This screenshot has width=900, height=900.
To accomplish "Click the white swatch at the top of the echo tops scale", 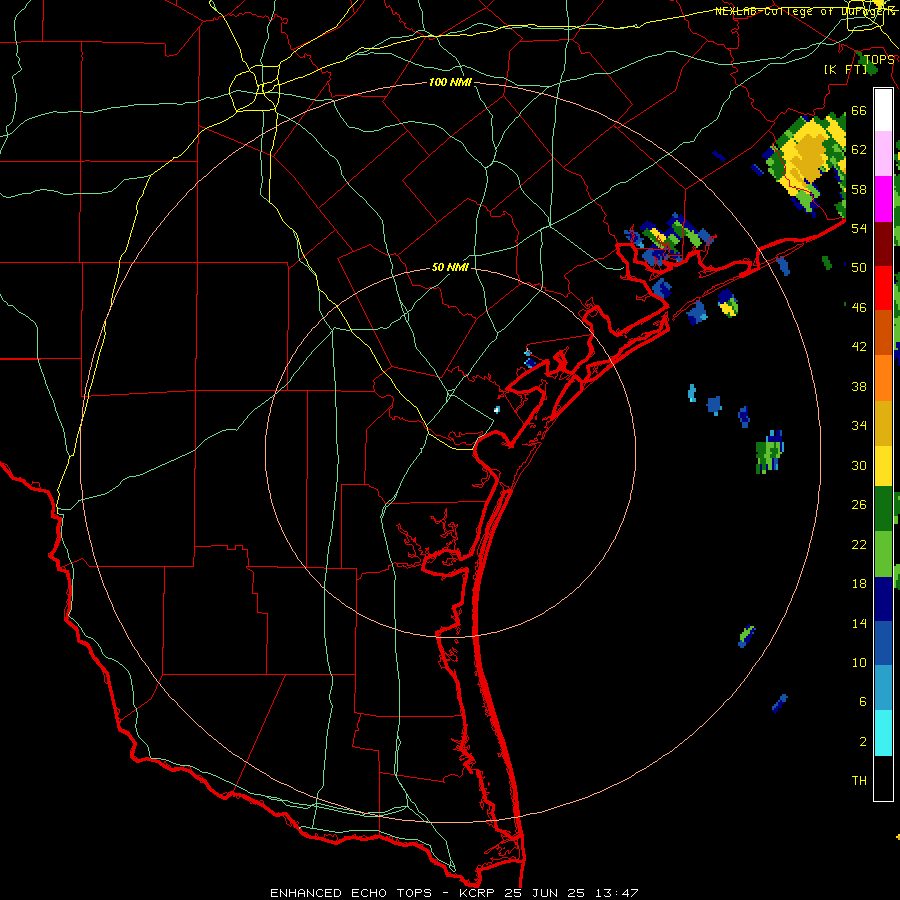I will click(x=883, y=110).
